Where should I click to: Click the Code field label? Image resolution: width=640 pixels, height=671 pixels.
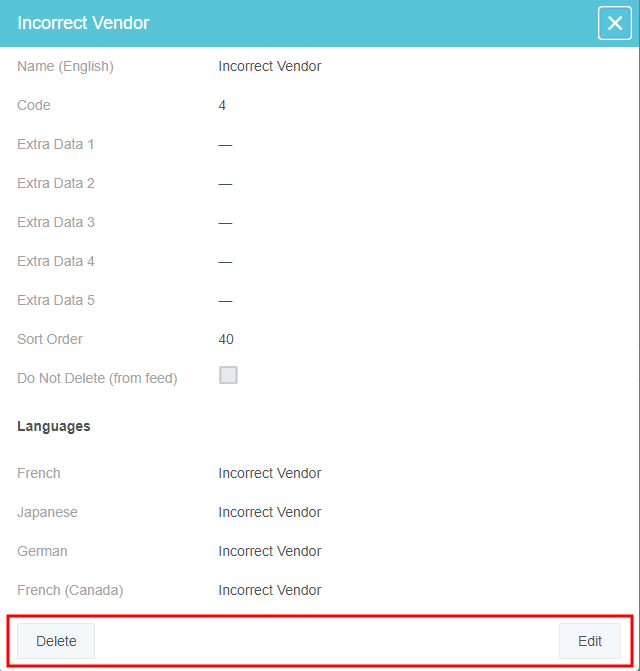pos(34,106)
